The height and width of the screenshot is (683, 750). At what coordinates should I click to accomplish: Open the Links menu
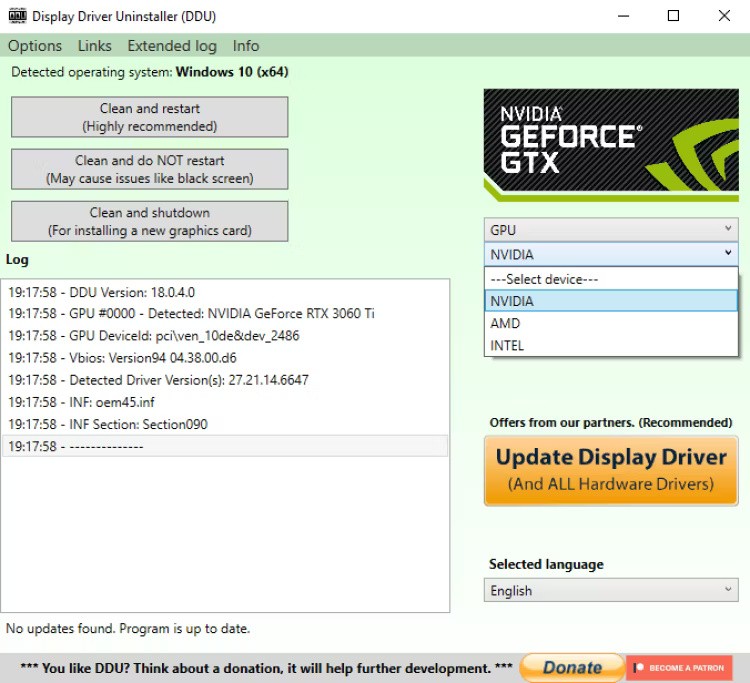(x=95, y=46)
